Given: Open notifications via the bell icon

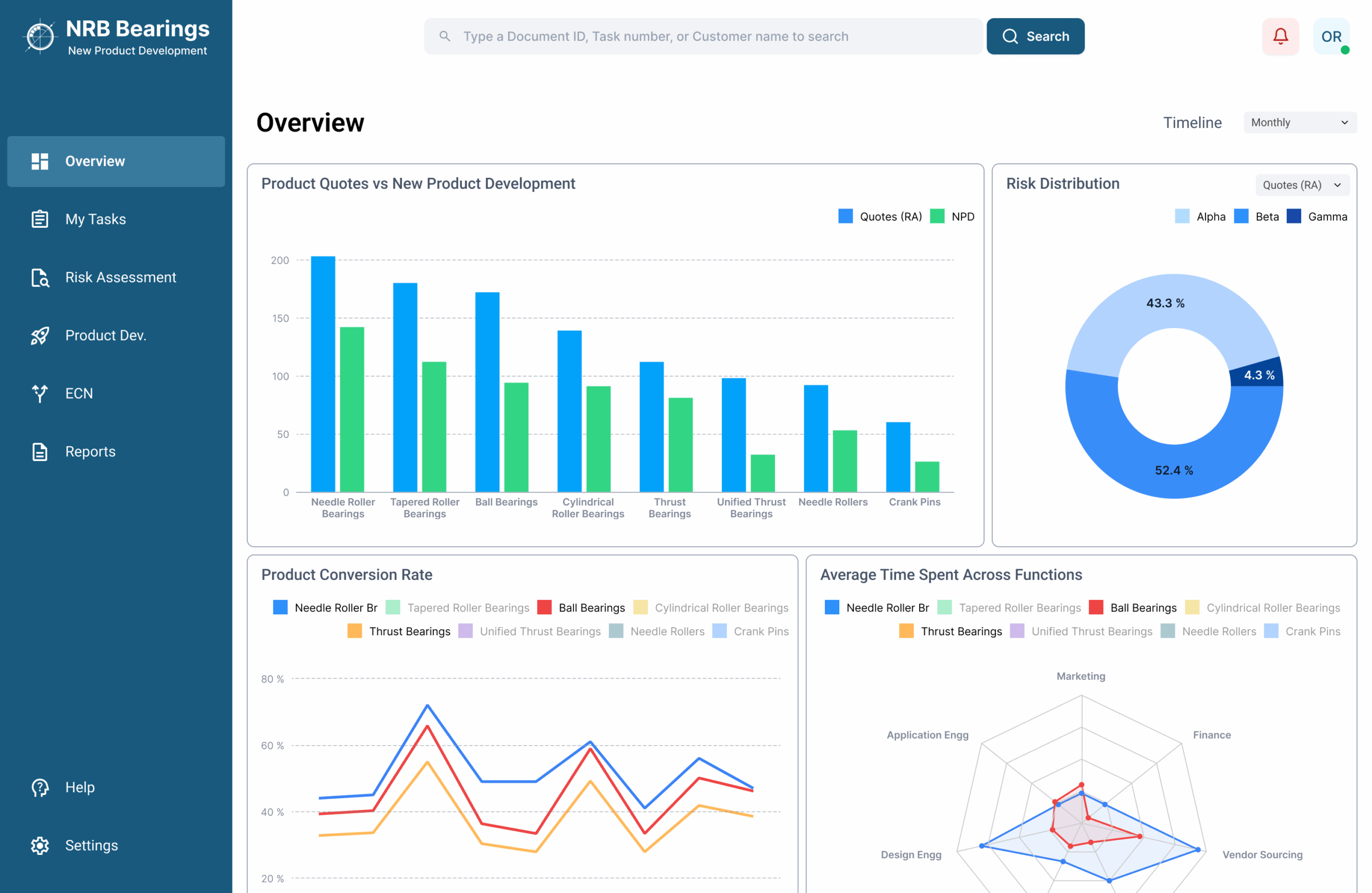Looking at the screenshot, I should [1280, 36].
